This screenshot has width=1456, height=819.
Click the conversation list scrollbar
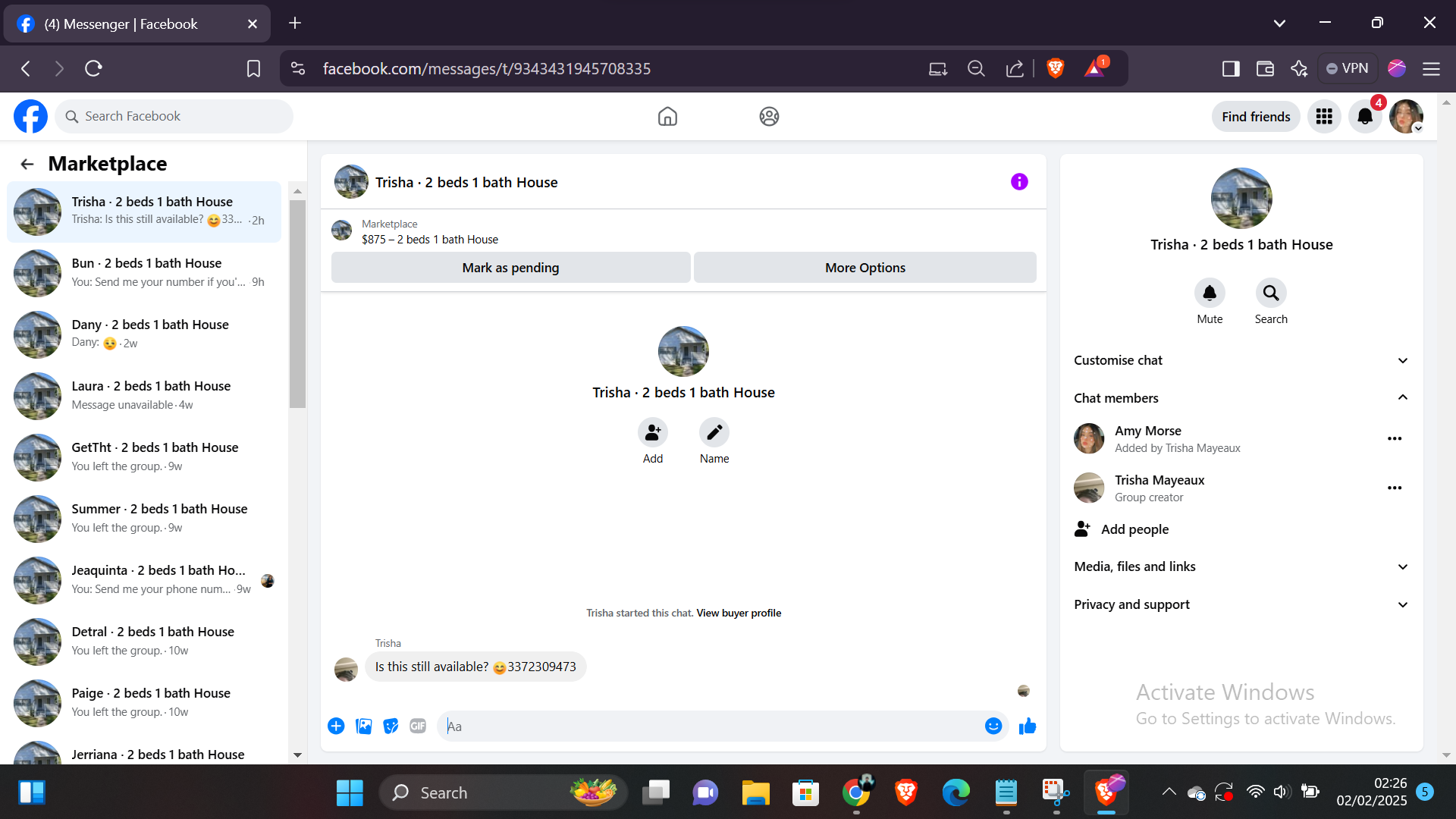click(297, 303)
